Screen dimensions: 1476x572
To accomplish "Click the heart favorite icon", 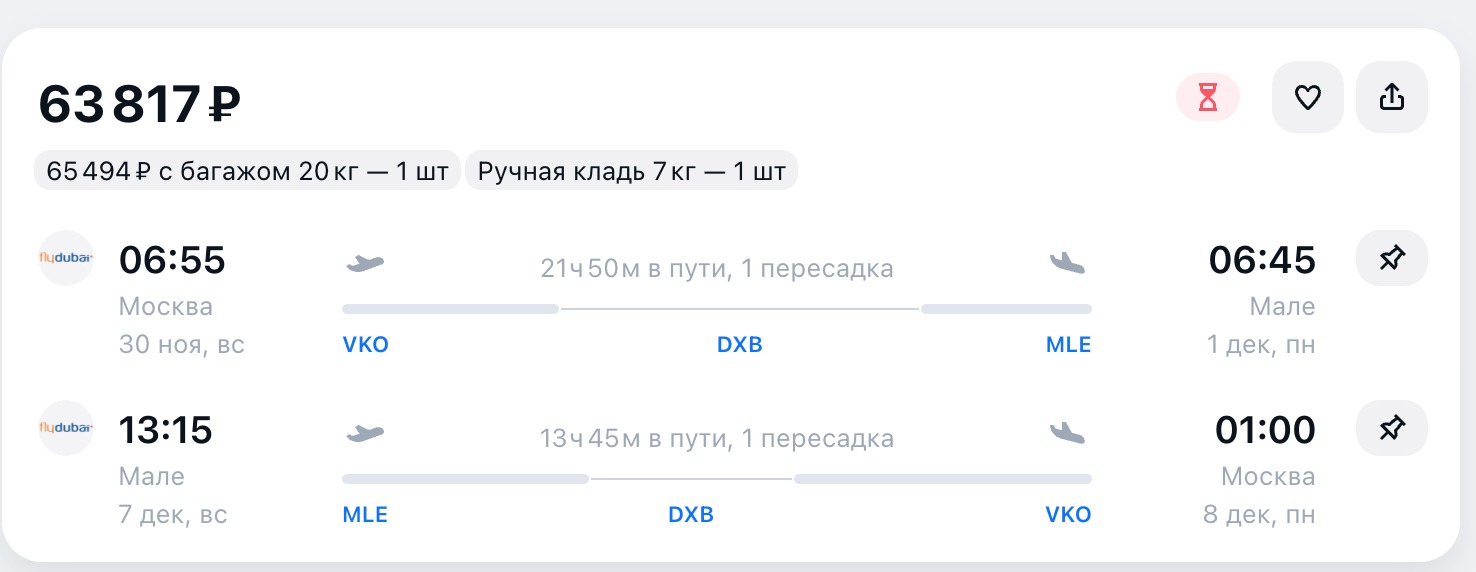I will [x=1307, y=97].
